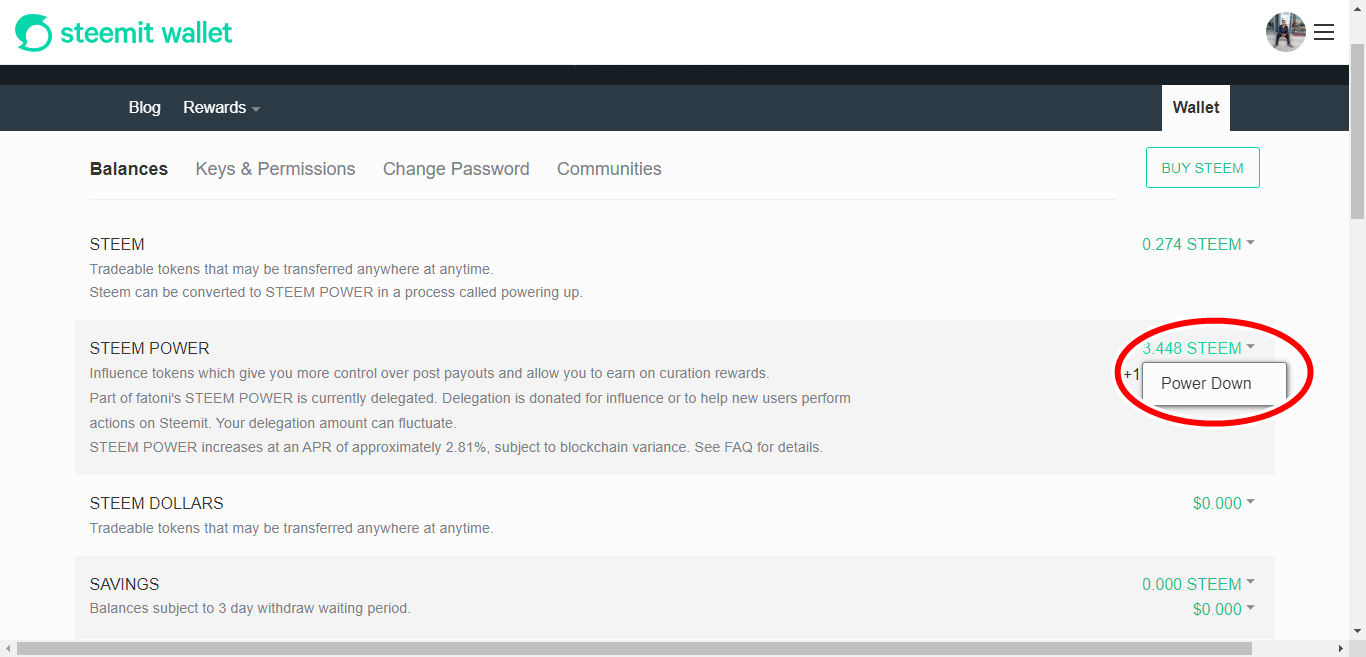Image resolution: width=1366 pixels, height=657 pixels.
Task: Expand the 0.274 STEEM balance dropdown
Action: 1198,244
